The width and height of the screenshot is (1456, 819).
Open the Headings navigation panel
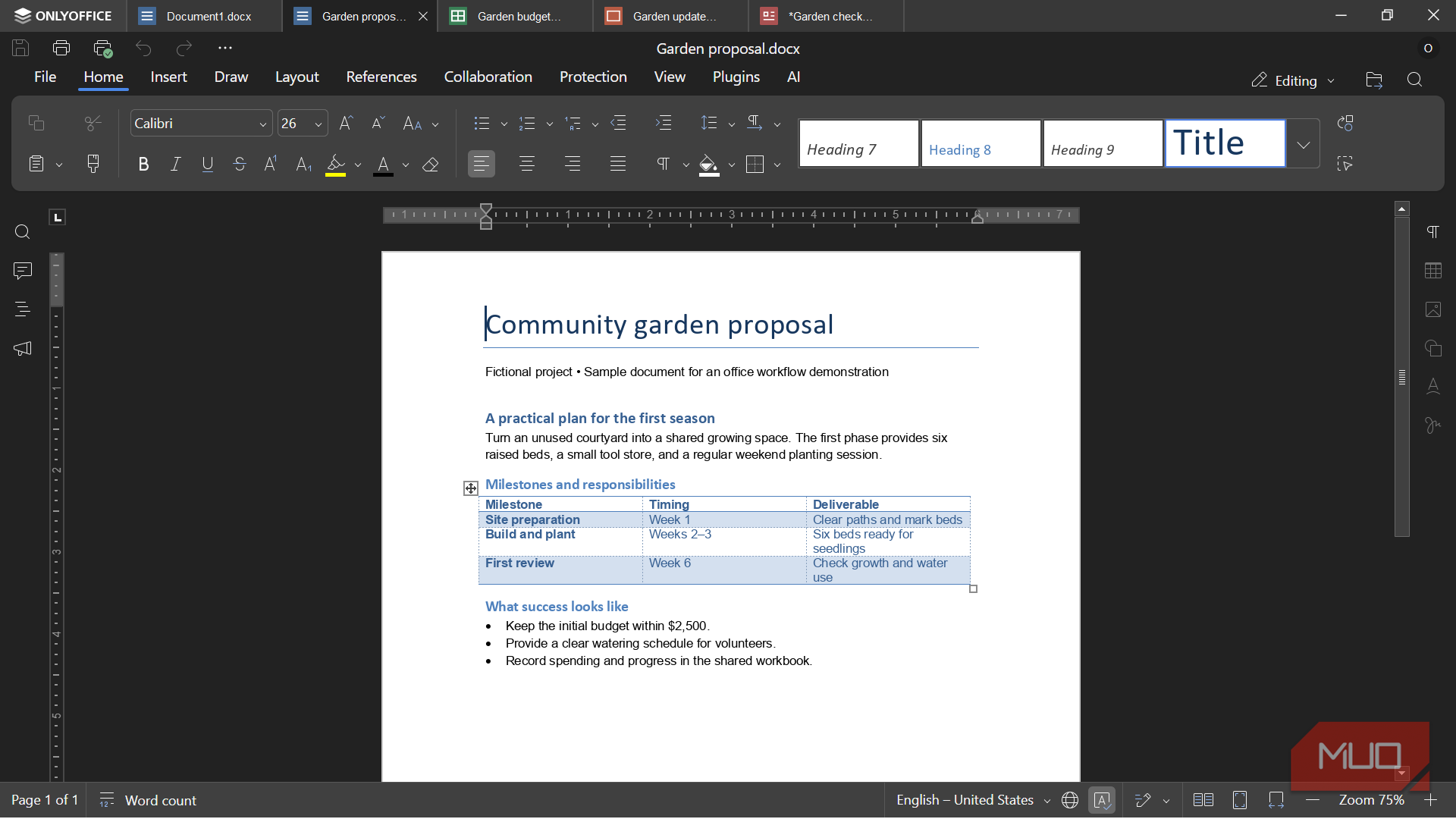(x=23, y=309)
